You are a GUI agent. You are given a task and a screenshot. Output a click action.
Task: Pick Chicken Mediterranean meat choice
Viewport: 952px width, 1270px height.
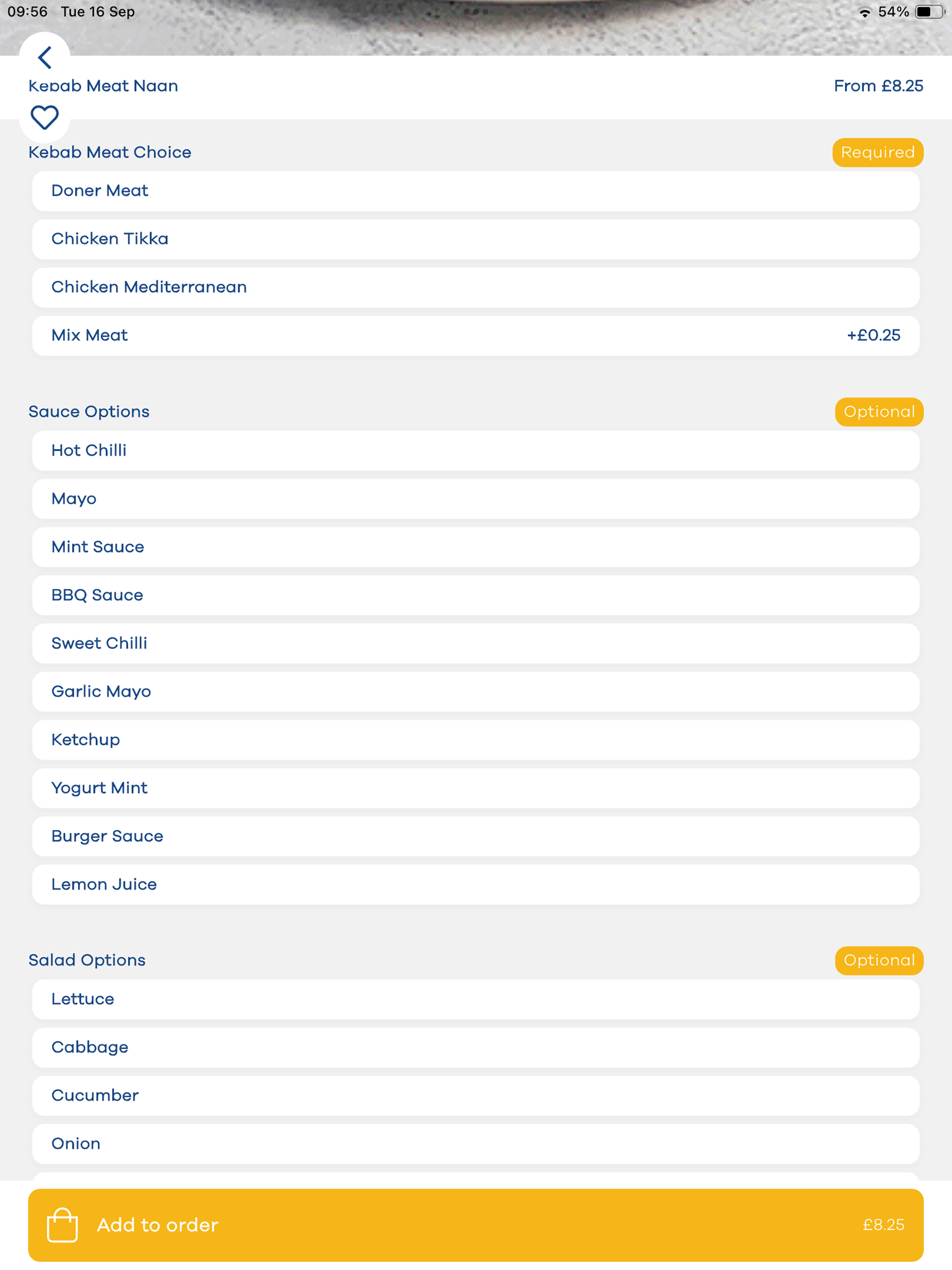tap(476, 288)
